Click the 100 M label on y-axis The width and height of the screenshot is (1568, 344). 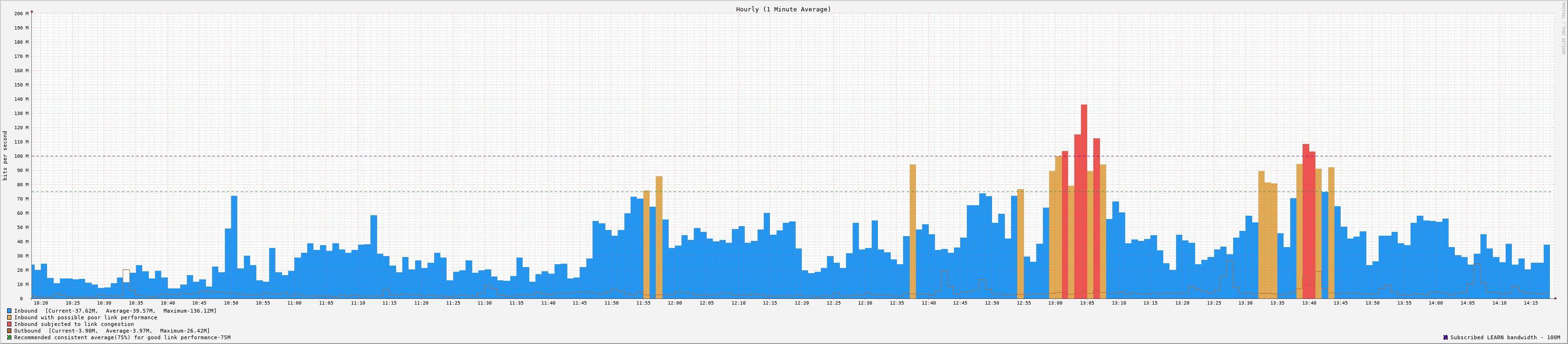pyautogui.click(x=22, y=156)
